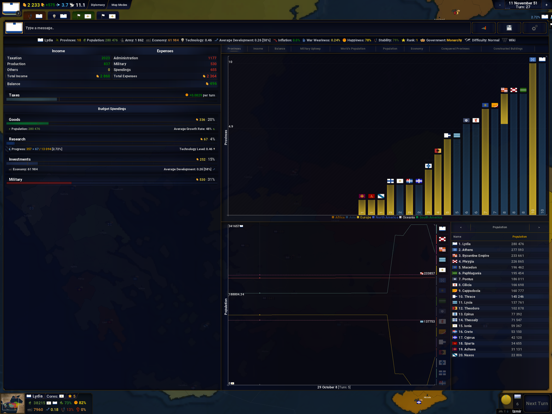Open the Constructed Buildings tab
The image size is (552, 414).
(x=508, y=49)
